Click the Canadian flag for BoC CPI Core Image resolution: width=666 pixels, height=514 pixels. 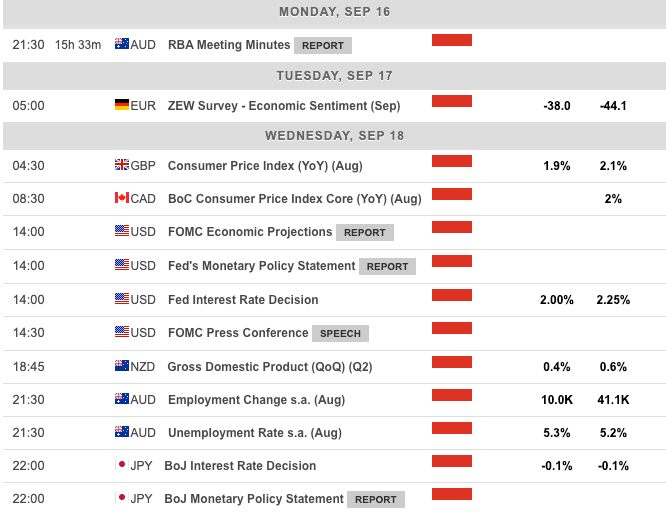coord(122,199)
